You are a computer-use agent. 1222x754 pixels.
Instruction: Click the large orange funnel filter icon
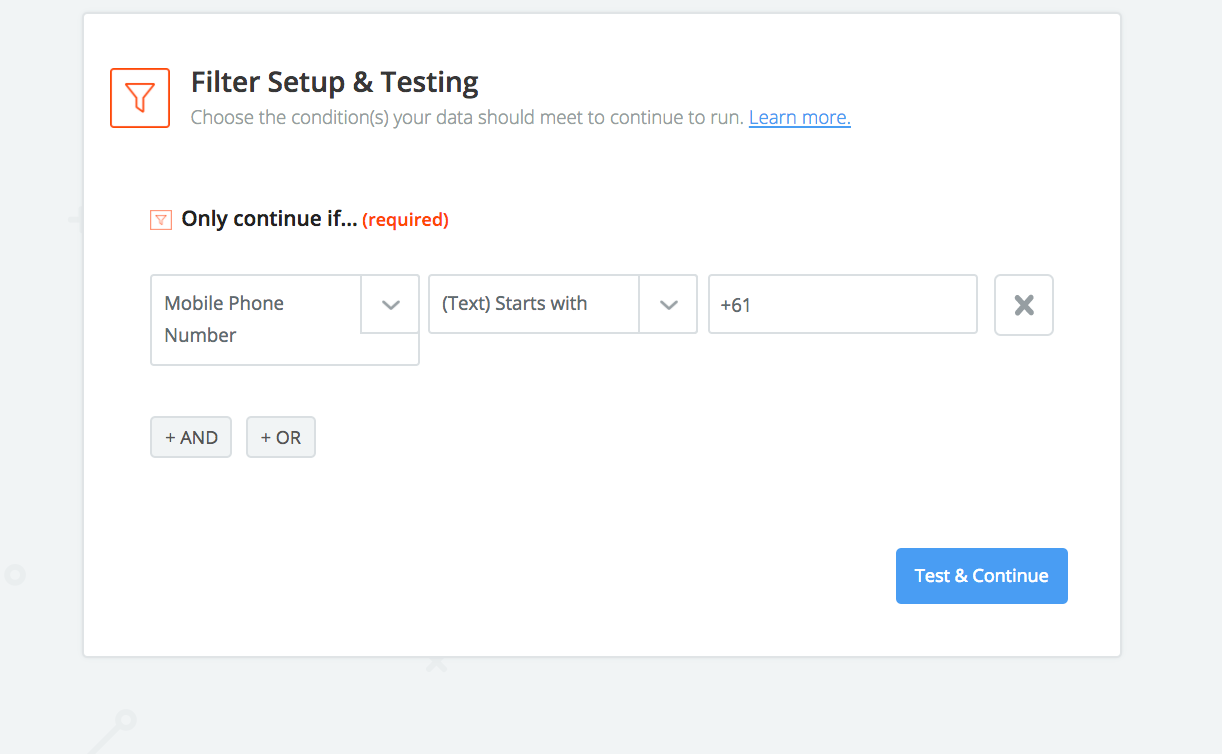(140, 98)
